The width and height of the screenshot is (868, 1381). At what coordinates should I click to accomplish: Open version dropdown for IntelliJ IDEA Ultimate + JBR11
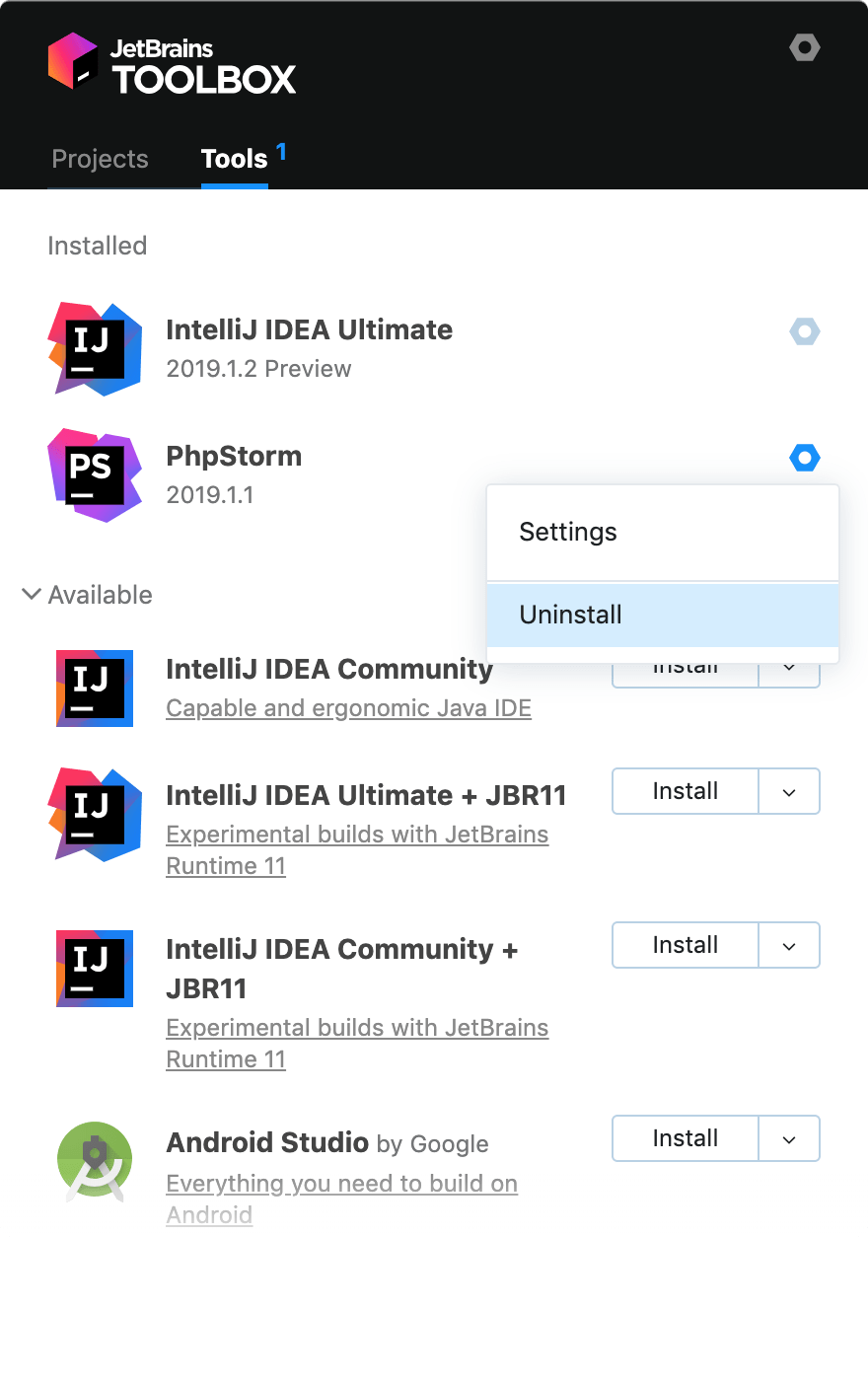(x=789, y=792)
